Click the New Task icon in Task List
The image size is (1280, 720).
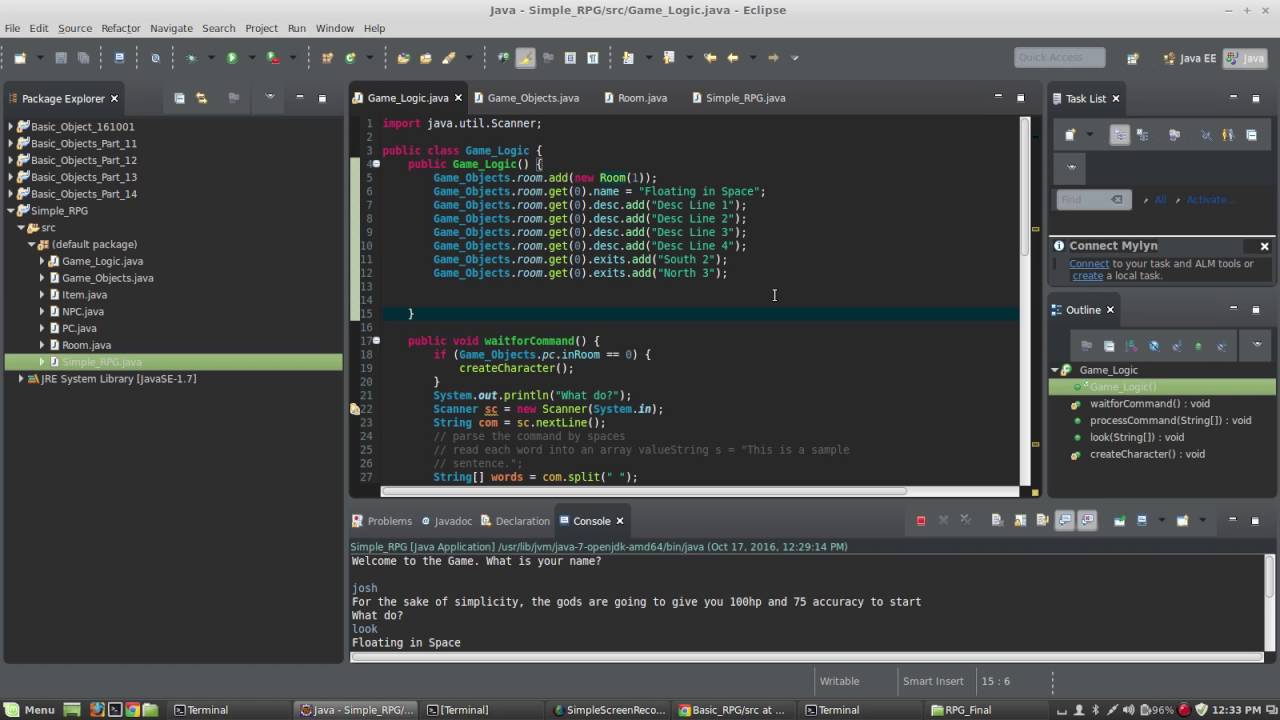point(1070,135)
